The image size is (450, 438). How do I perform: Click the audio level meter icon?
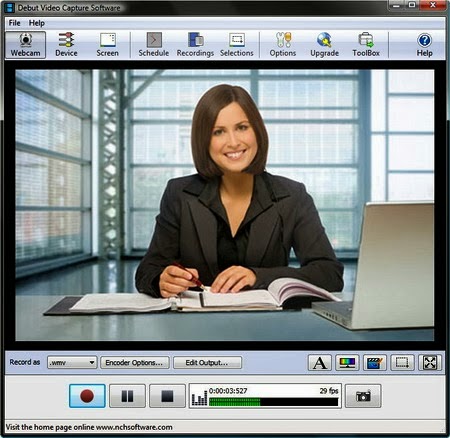point(200,398)
